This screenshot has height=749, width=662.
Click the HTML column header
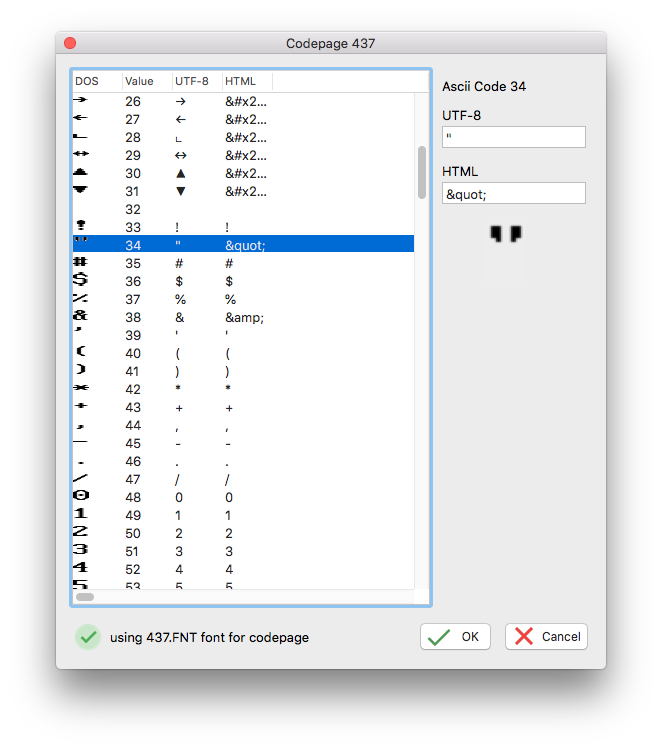tap(246, 81)
